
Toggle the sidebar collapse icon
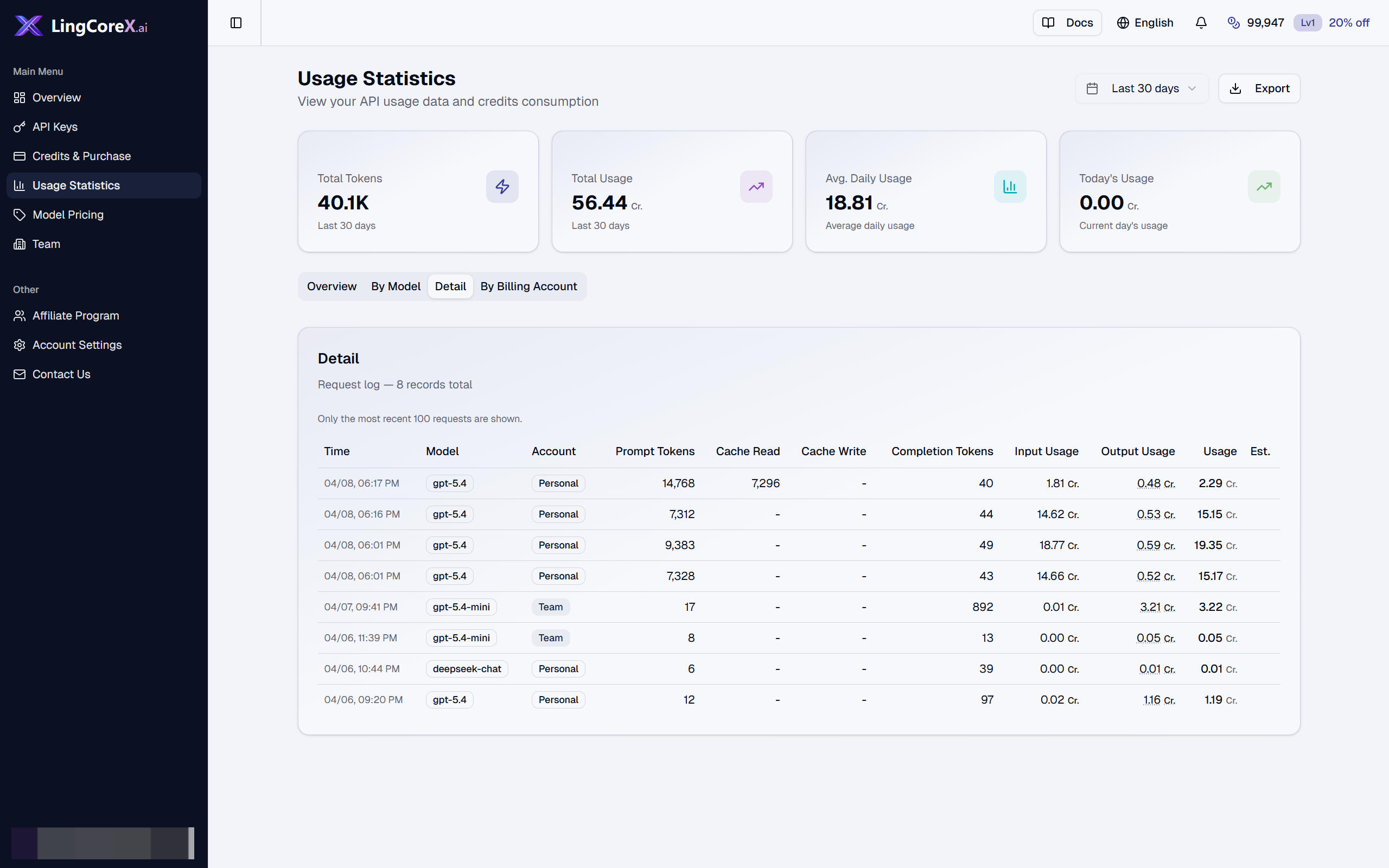point(236,23)
